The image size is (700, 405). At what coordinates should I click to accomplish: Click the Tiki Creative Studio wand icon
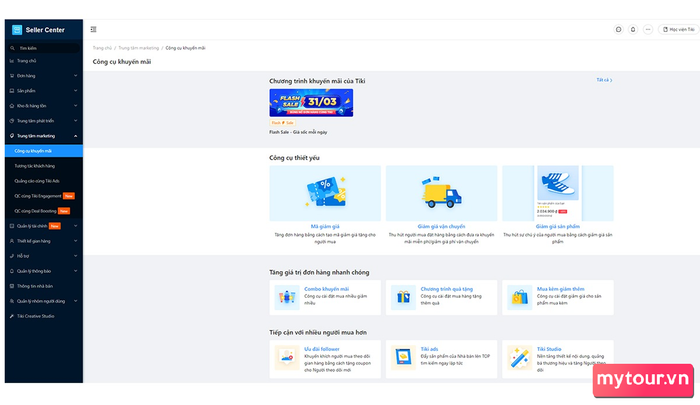pos(12,316)
